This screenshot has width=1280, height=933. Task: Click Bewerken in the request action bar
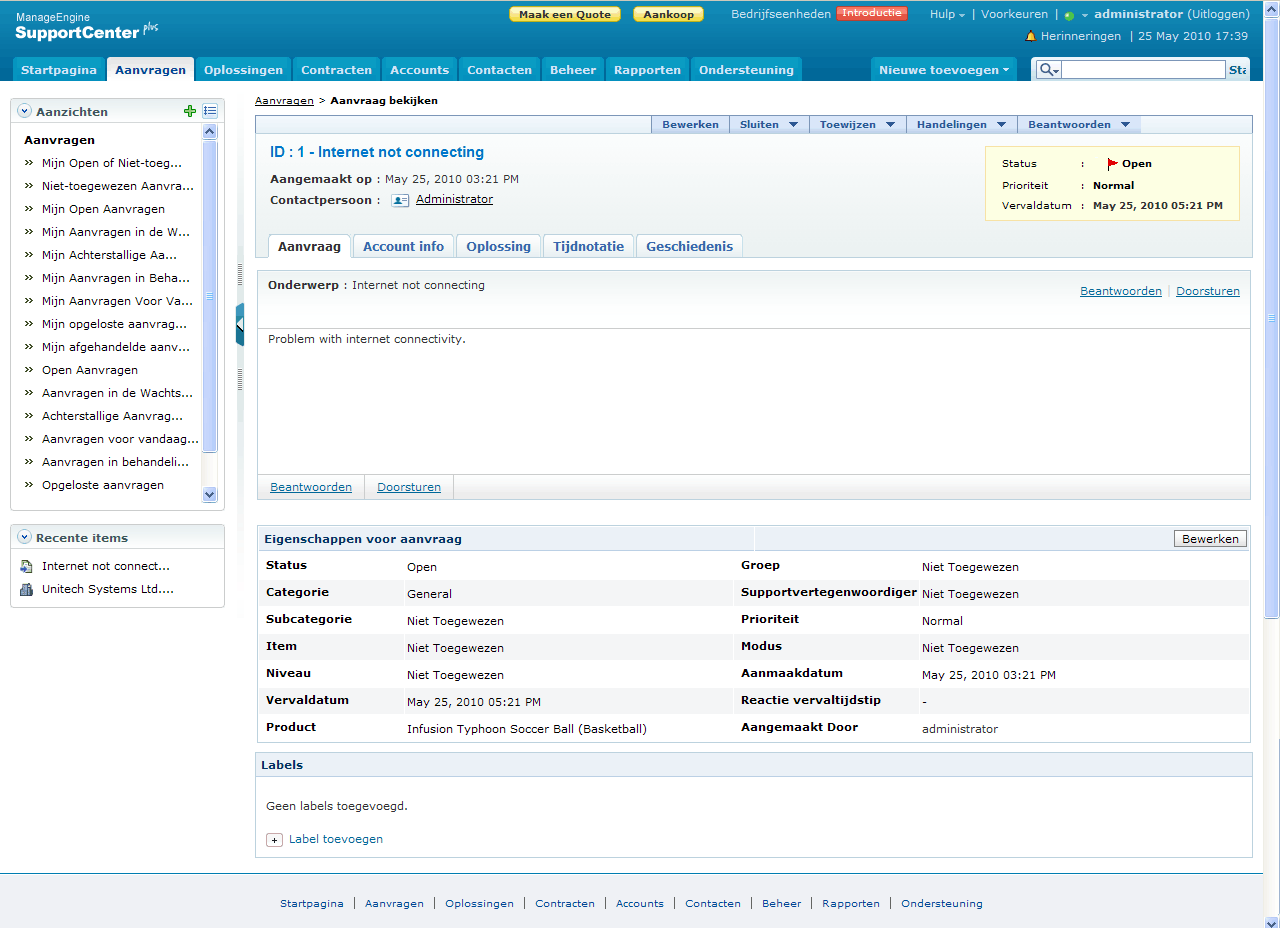[690, 125]
